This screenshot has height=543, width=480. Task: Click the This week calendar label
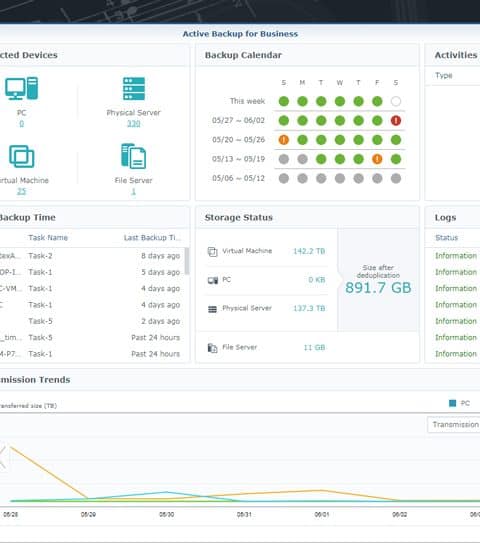point(247,101)
